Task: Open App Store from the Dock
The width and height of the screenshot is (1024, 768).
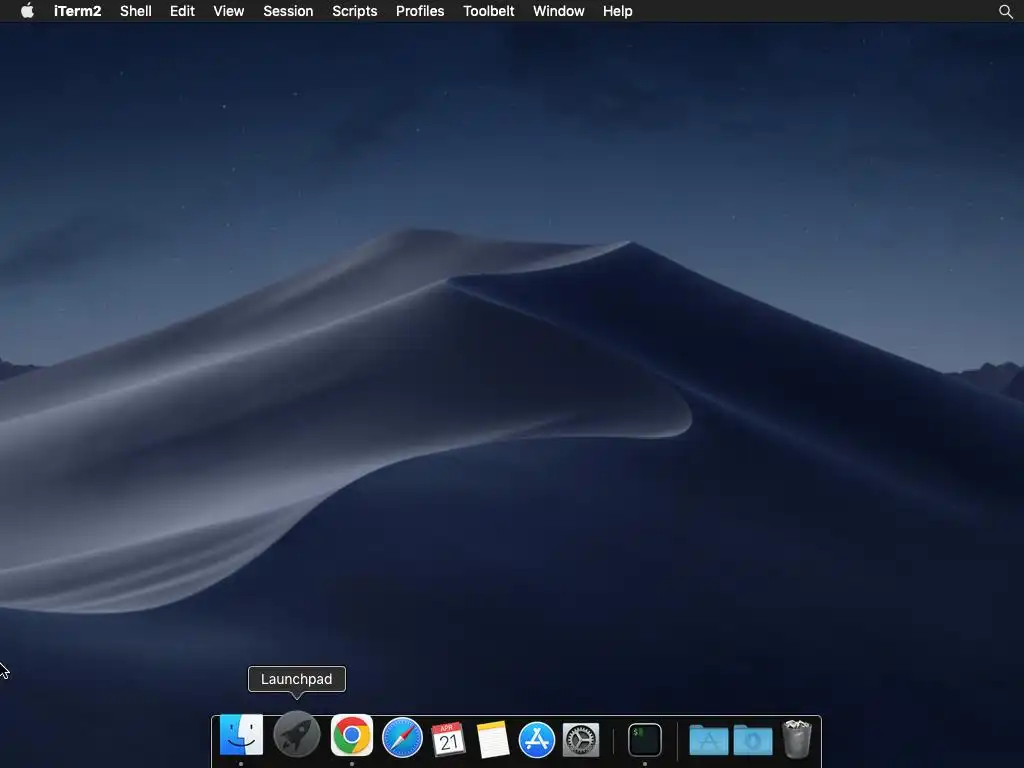Action: point(537,739)
